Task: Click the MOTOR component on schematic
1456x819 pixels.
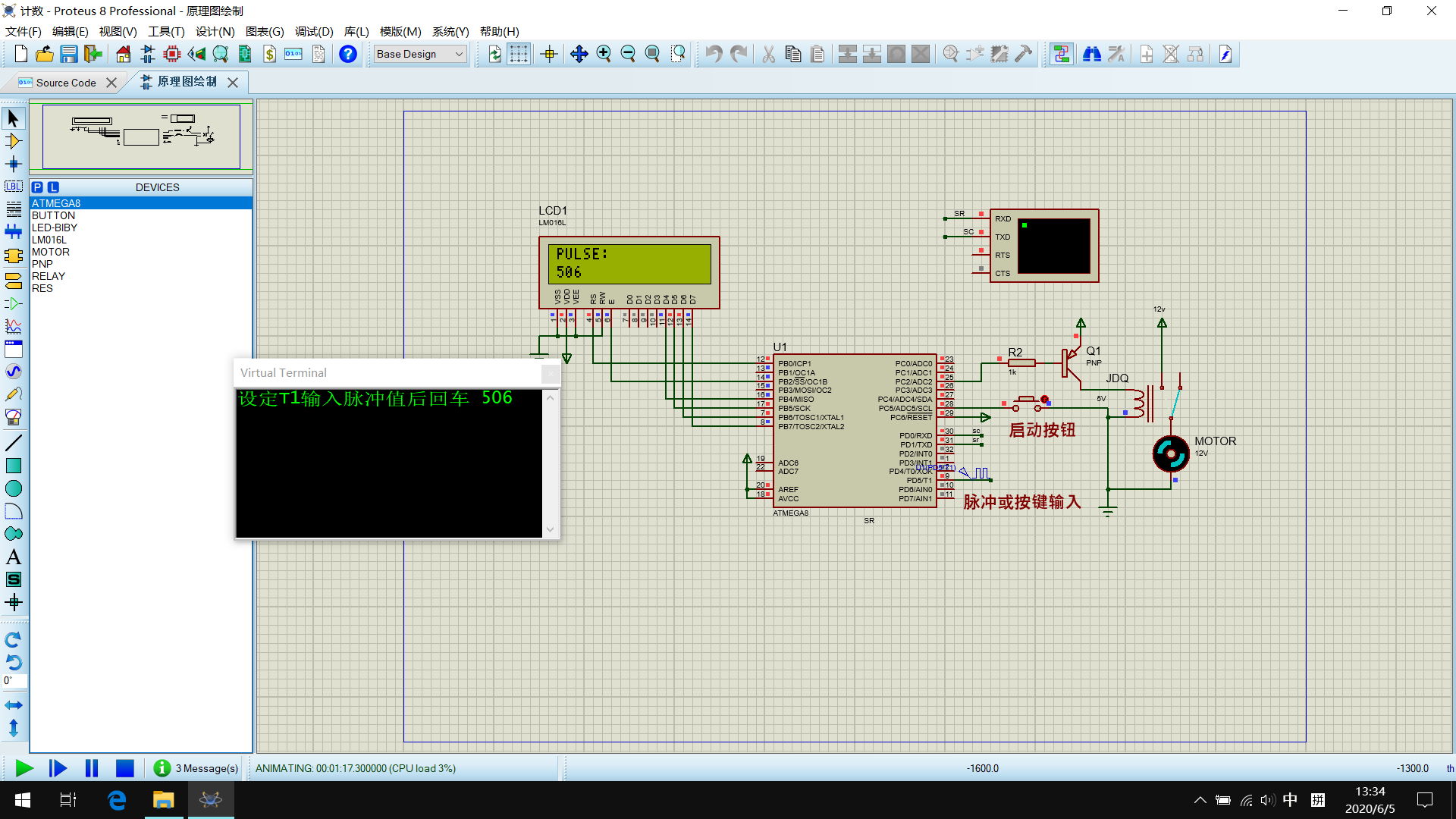Action: pos(1171,454)
